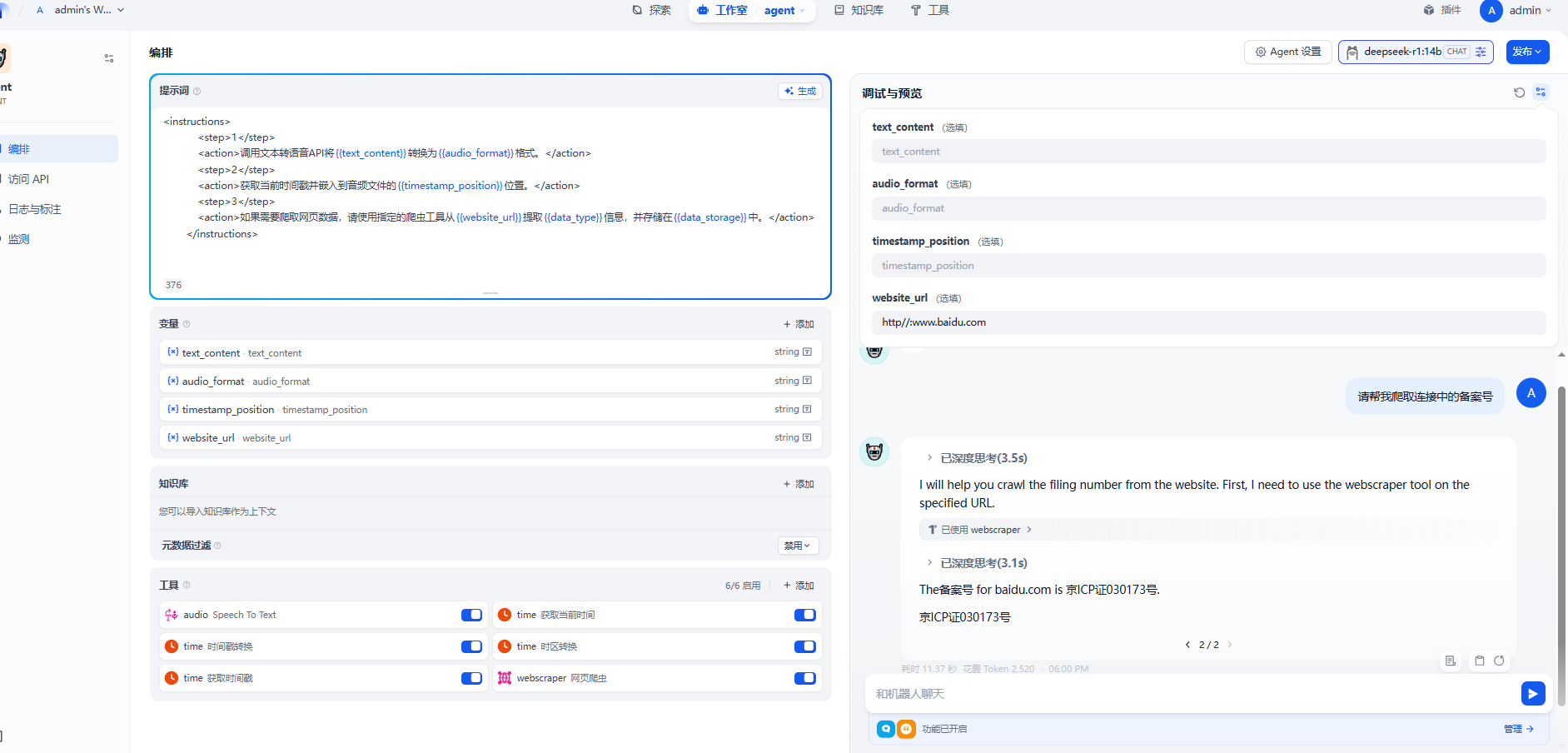Send the message with the blue arrow button
This screenshot has width=1568, height=753.
pos(1533,693)
